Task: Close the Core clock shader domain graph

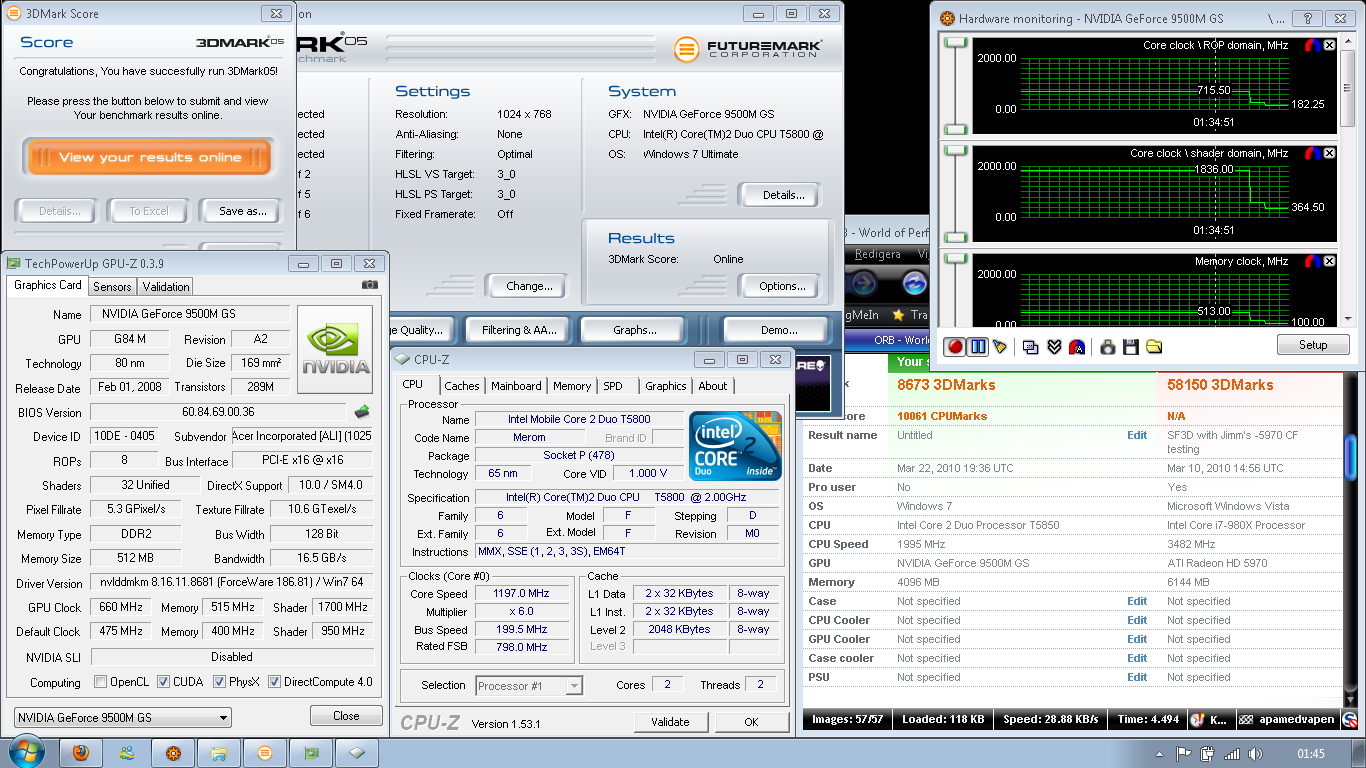Action: tap(1329, 153)
